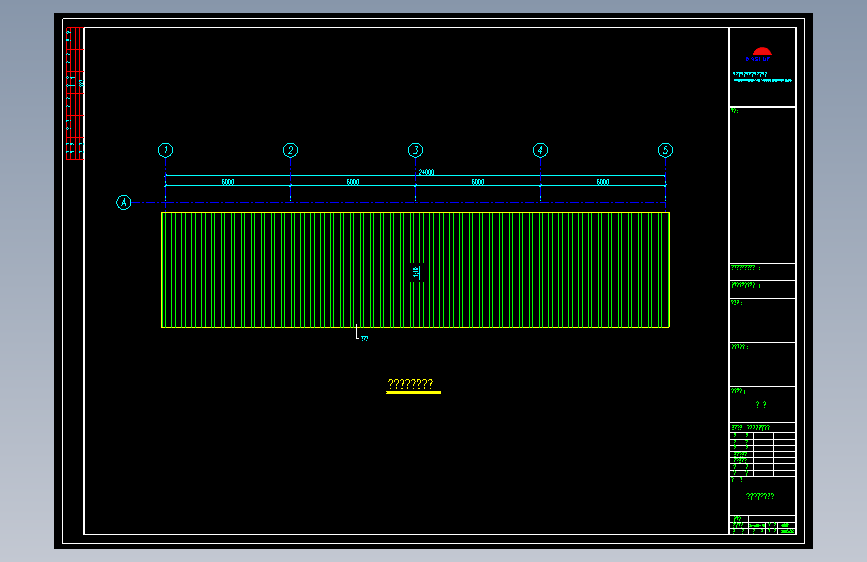
Task: Select grid axis bubble number 1
Action: [x=165, y=150]
